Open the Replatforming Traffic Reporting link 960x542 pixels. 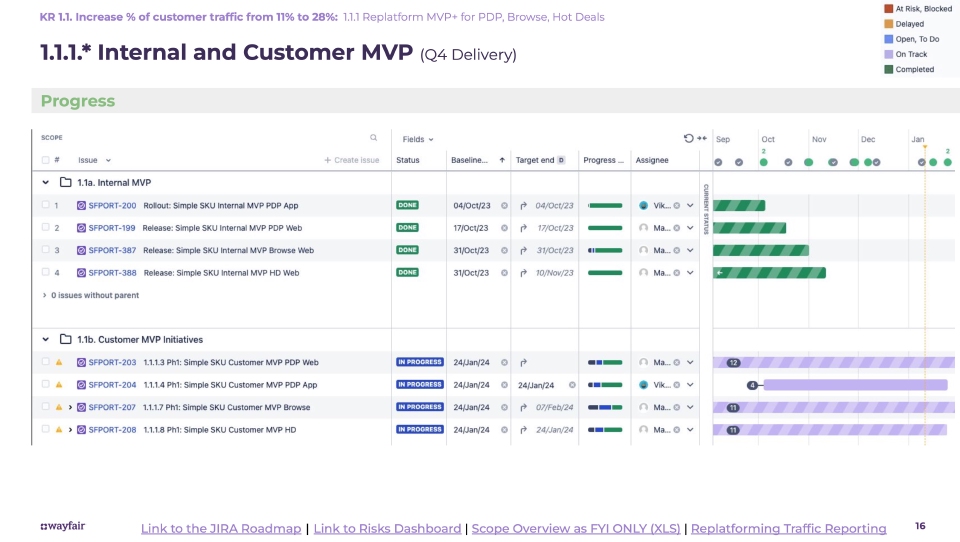click(789, 529)
